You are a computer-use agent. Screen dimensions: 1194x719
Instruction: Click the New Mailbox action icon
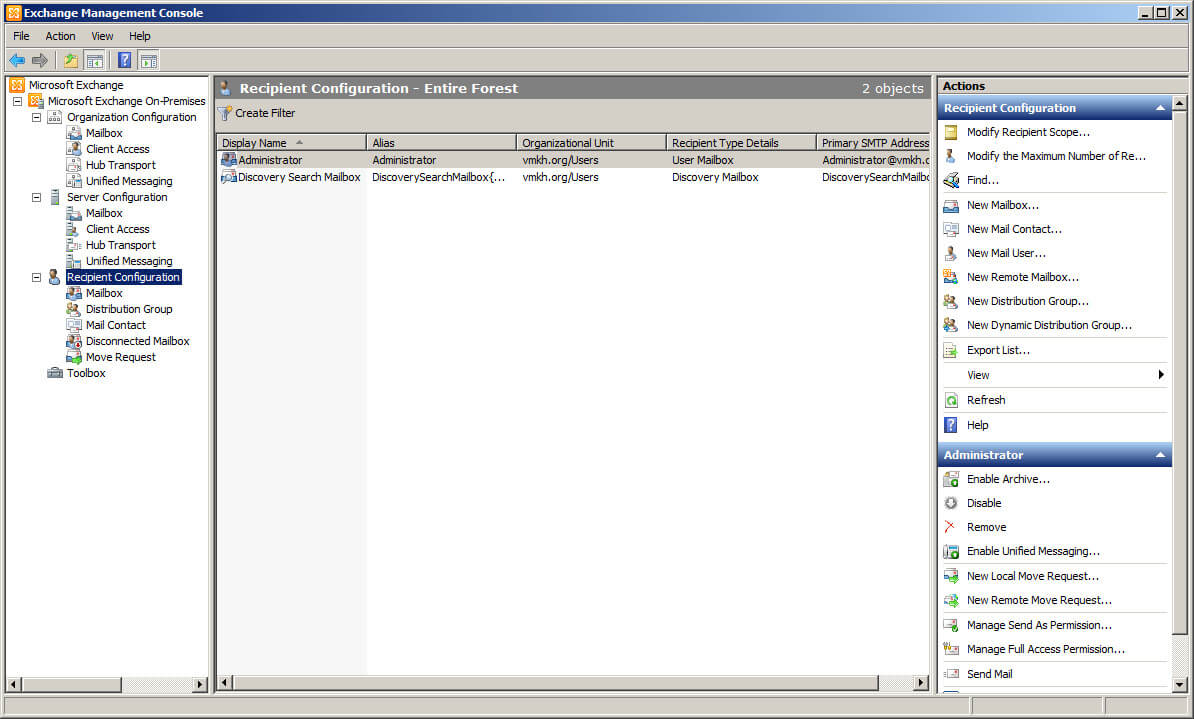click(x=950, y=205)
